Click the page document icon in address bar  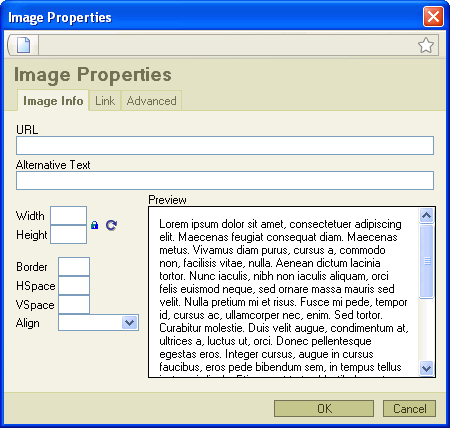click(x=23, y=45)
